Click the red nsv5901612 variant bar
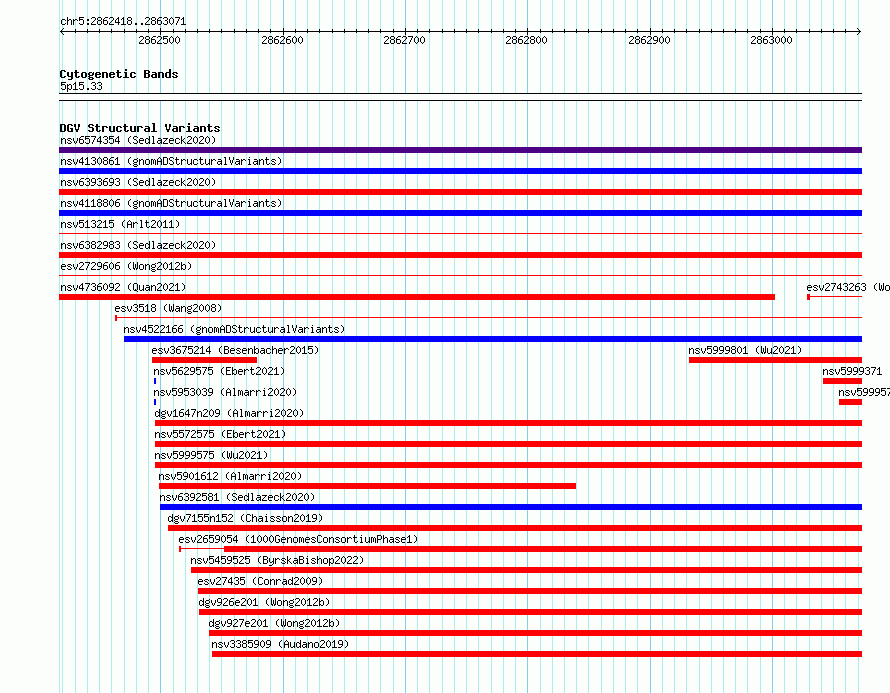 (x=367, y=486)
